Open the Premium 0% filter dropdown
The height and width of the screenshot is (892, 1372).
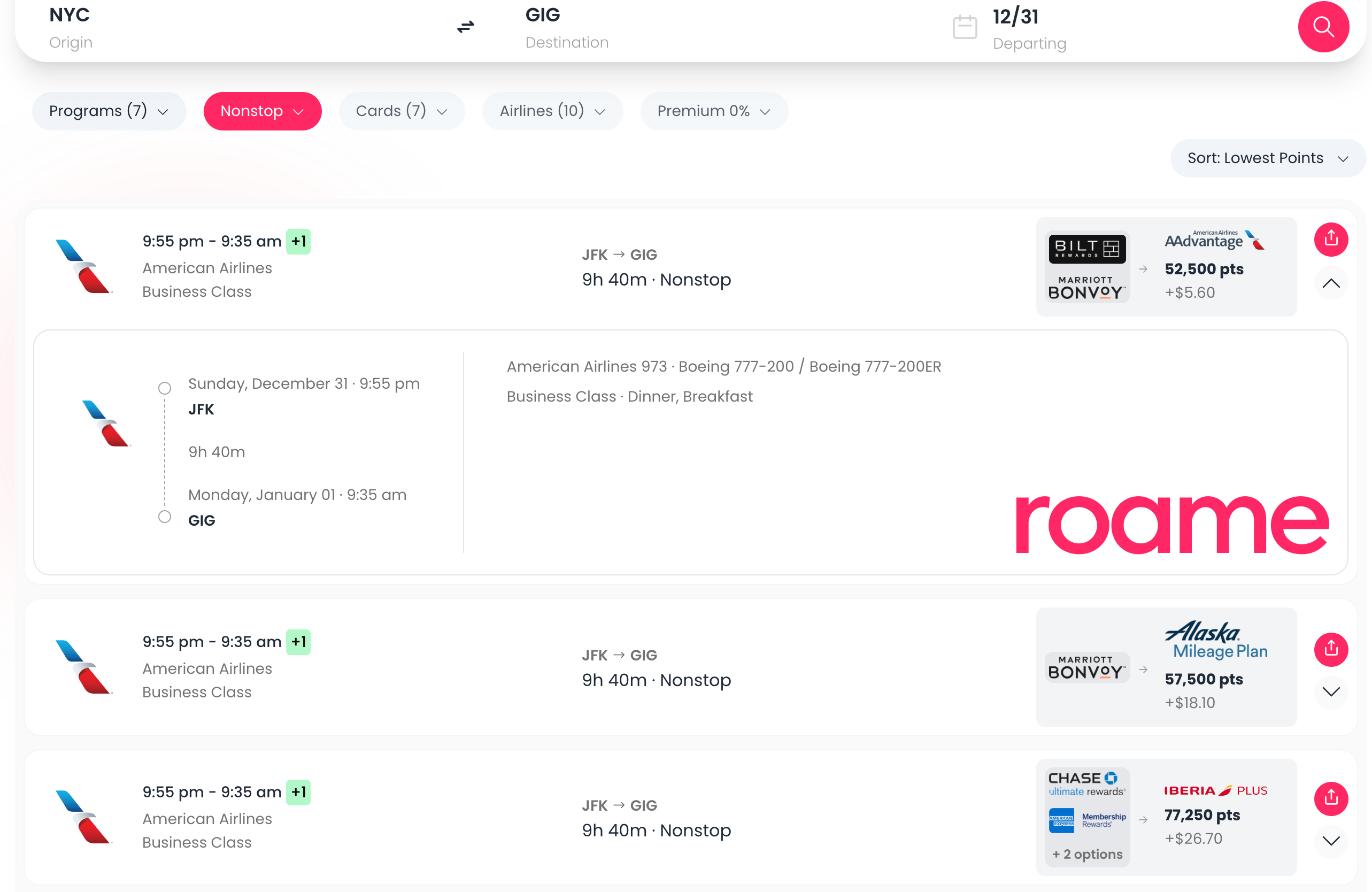point(714,111)
